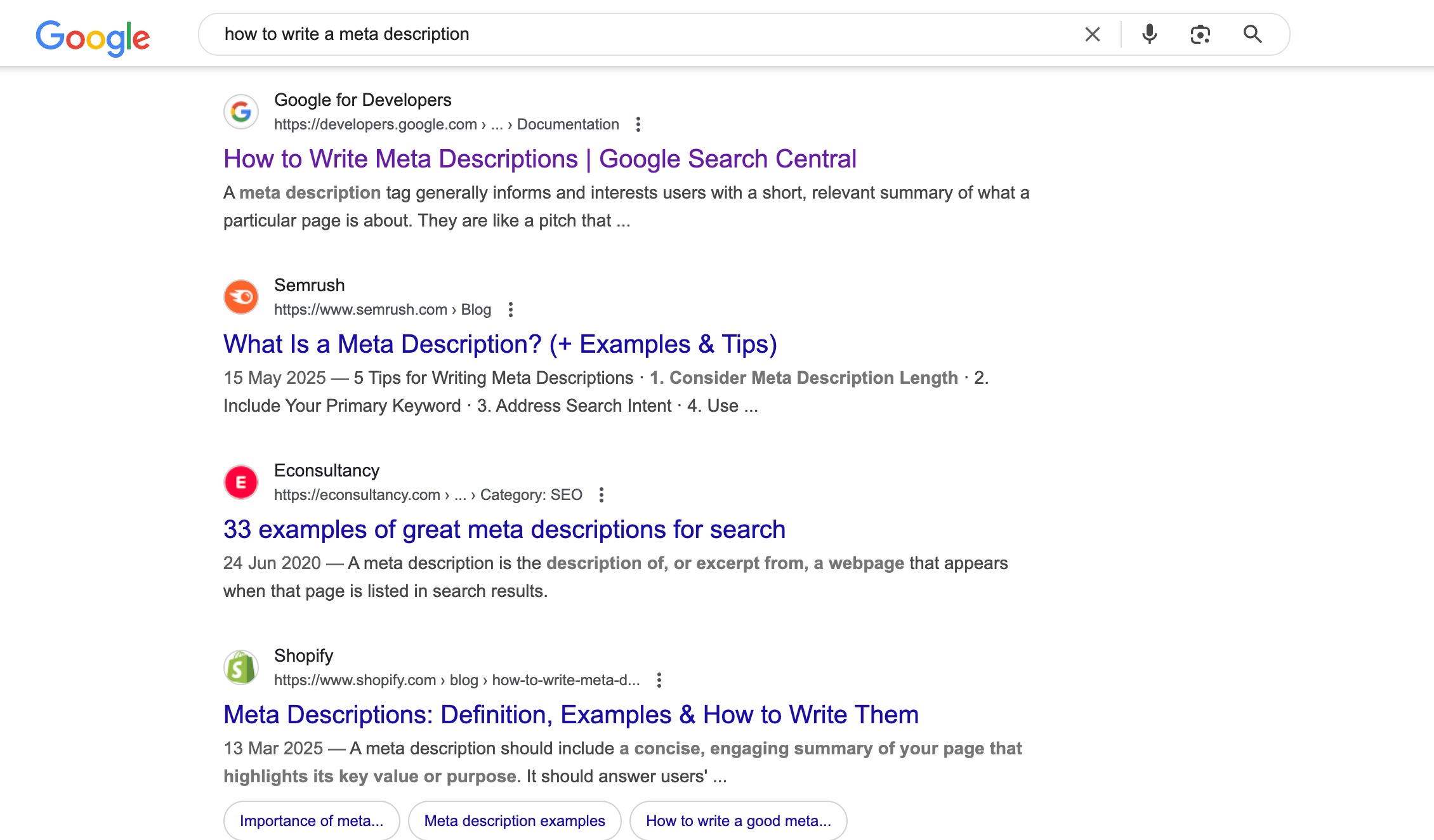Click the Econsultancy site name
Screen dimensions: 1434x840
pyautogui.click(x=327, y=471)
